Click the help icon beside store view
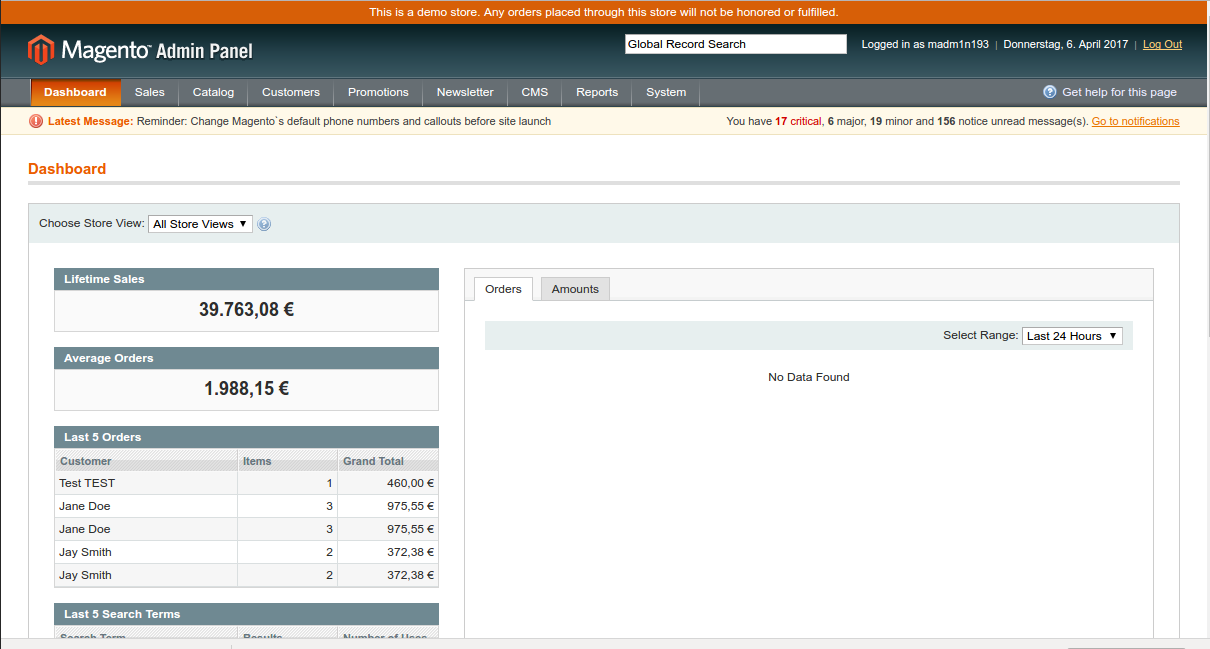The image size is (1210, 649). [264, 224]
